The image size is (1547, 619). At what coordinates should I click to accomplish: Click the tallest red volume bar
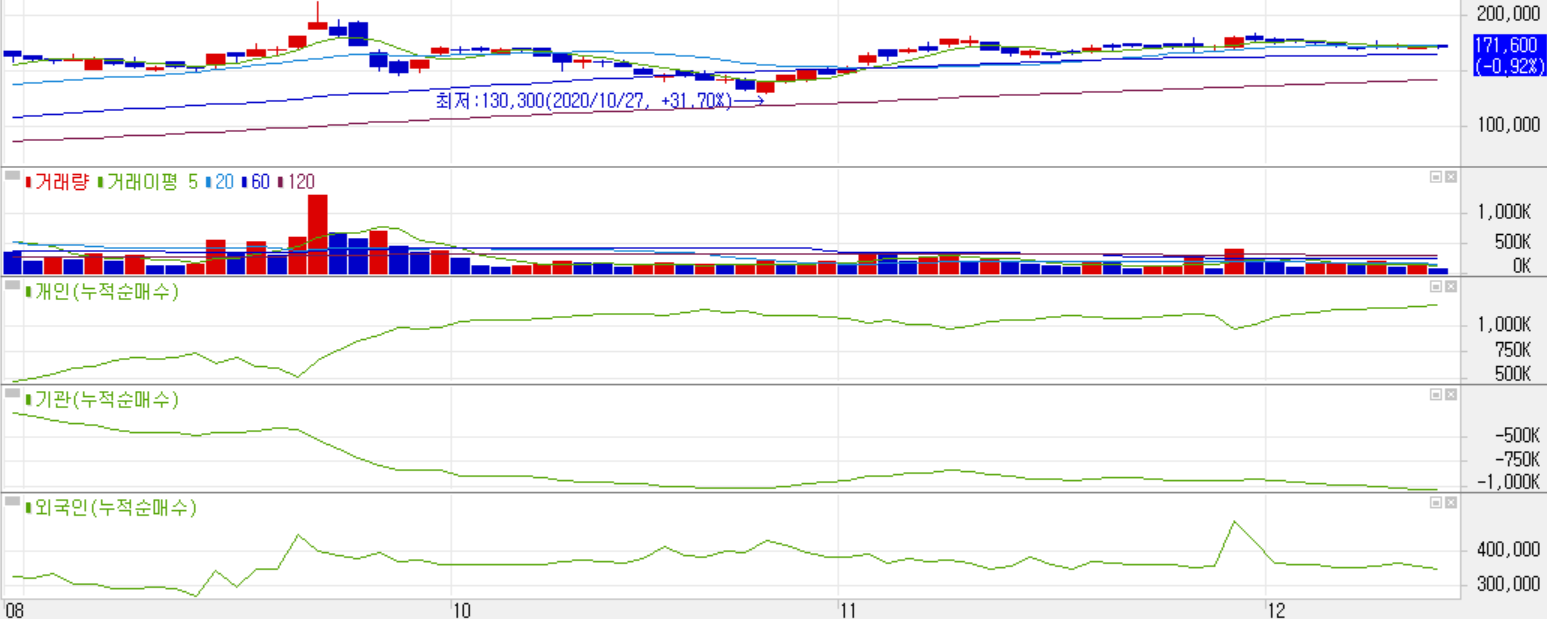[318, 234]
